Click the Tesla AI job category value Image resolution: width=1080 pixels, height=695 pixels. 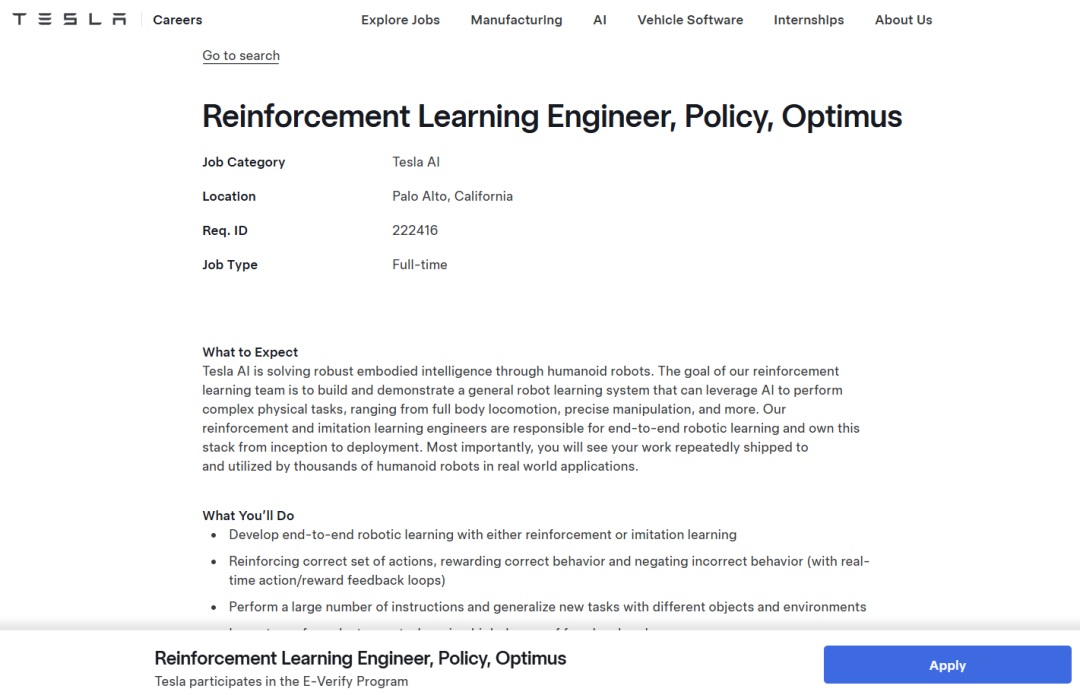click(416, 162)
